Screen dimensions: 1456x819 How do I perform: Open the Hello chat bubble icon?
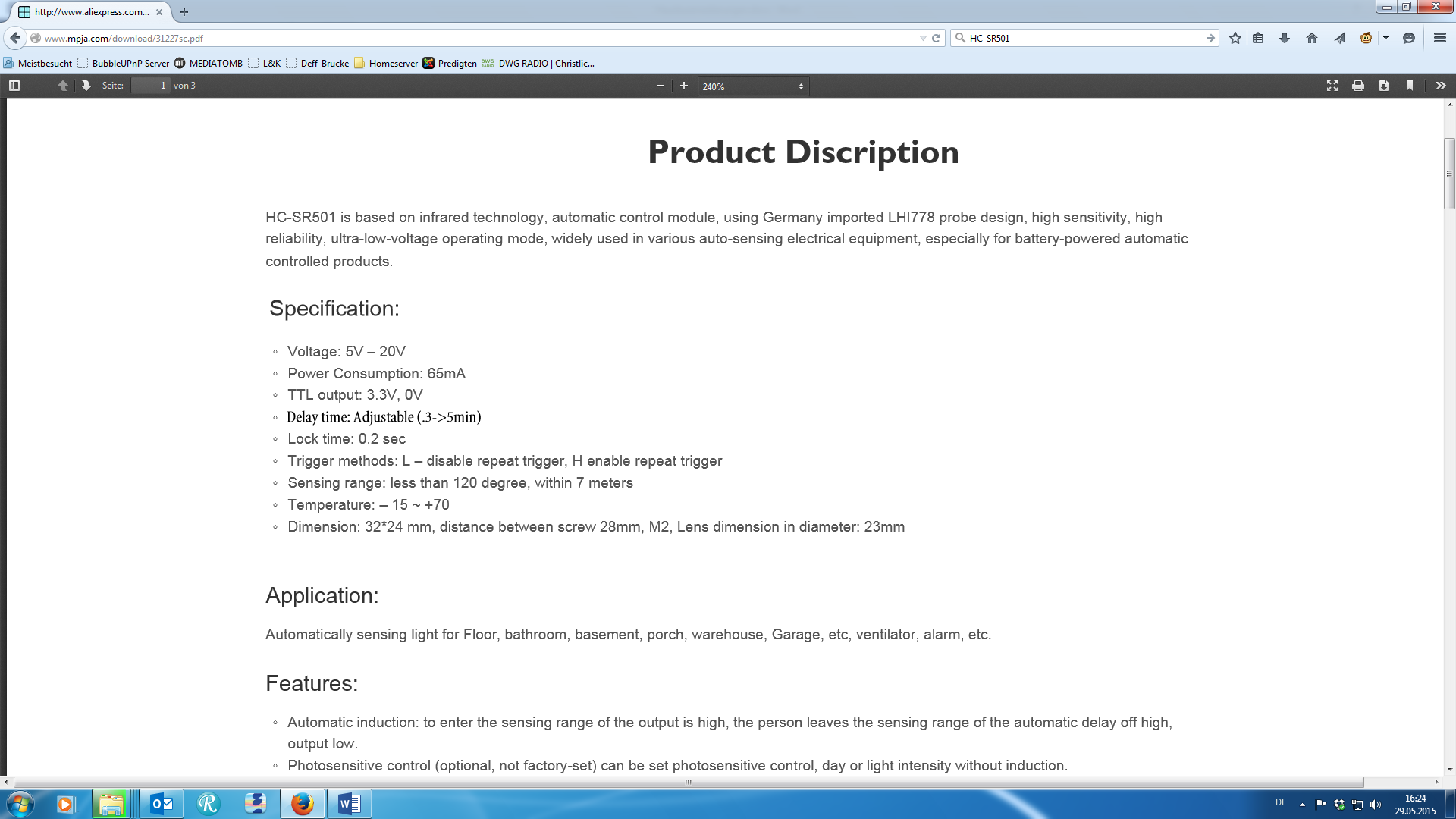(1409, 38)
